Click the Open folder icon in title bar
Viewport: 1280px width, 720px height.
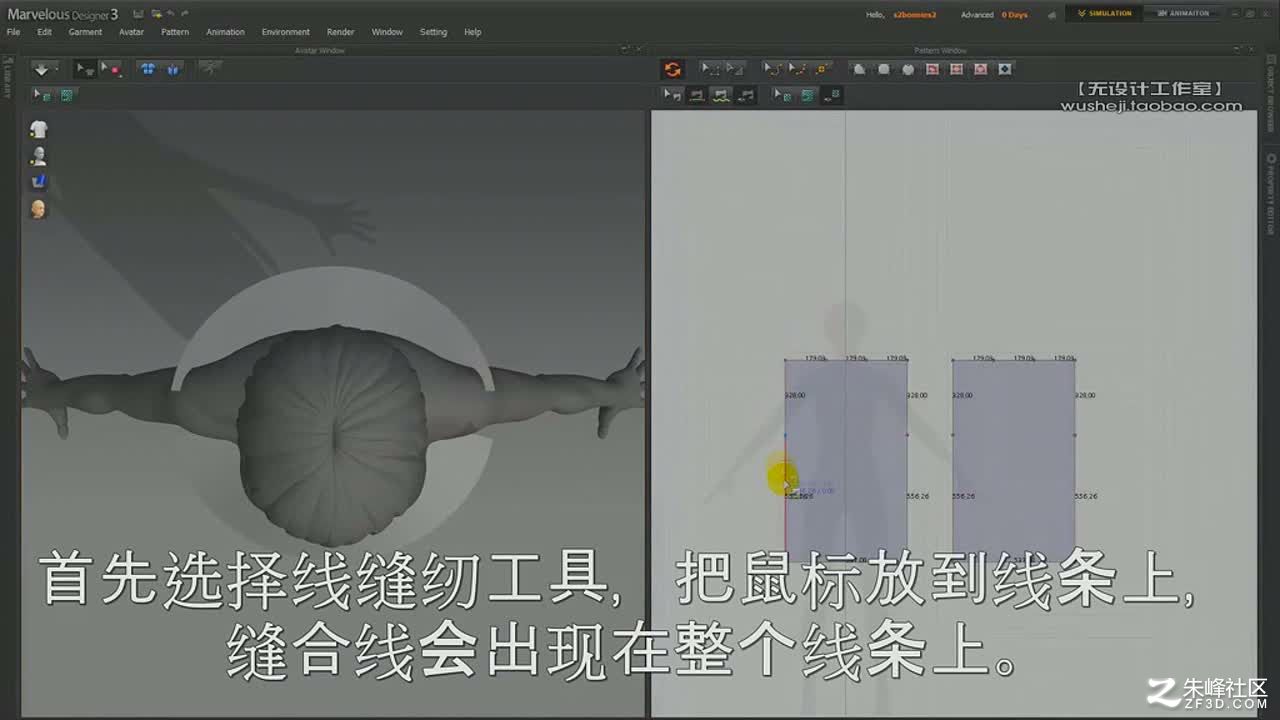[156, 14]
